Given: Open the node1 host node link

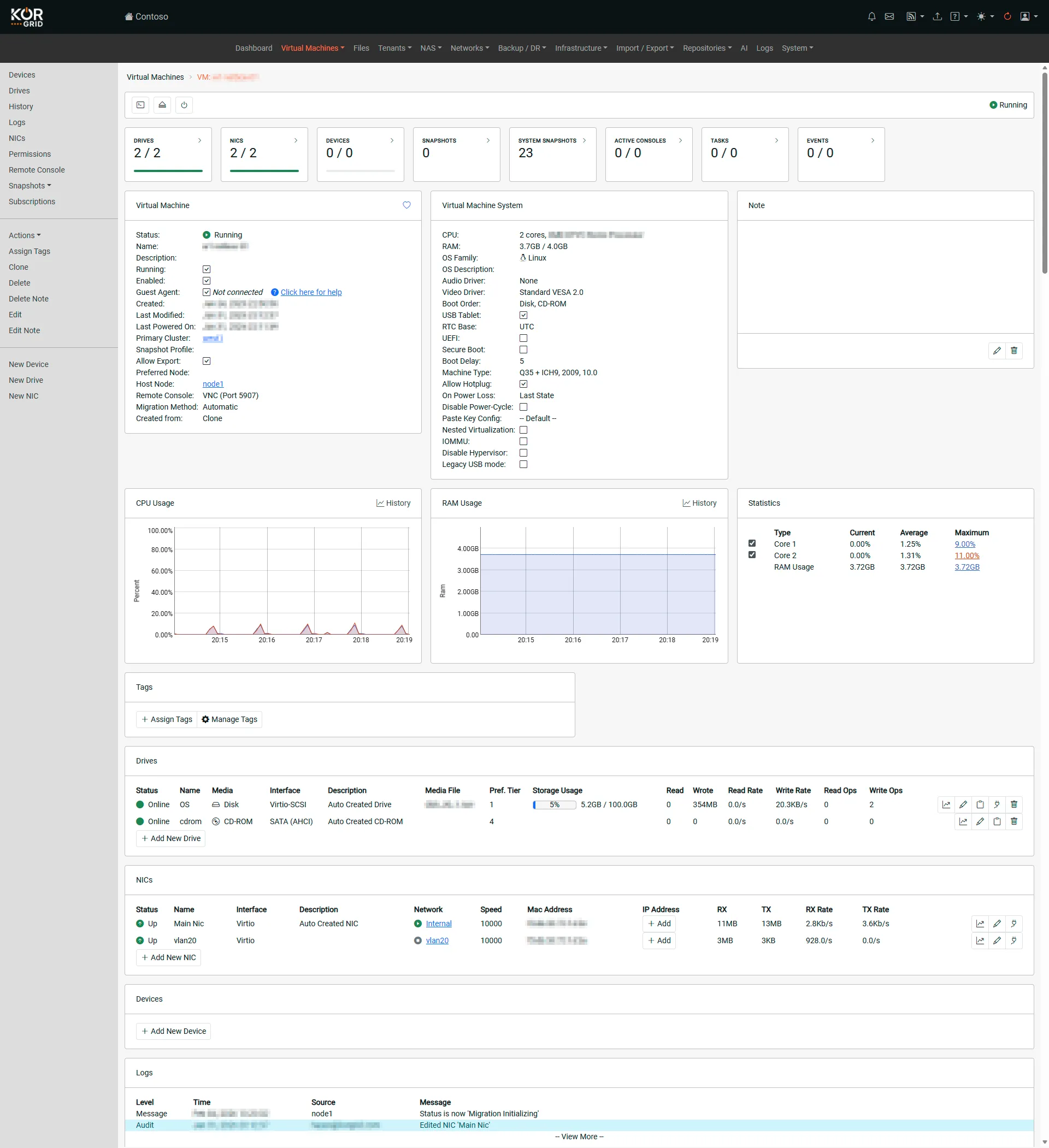Looking at the screenshot, I should [x=213, y=384].
